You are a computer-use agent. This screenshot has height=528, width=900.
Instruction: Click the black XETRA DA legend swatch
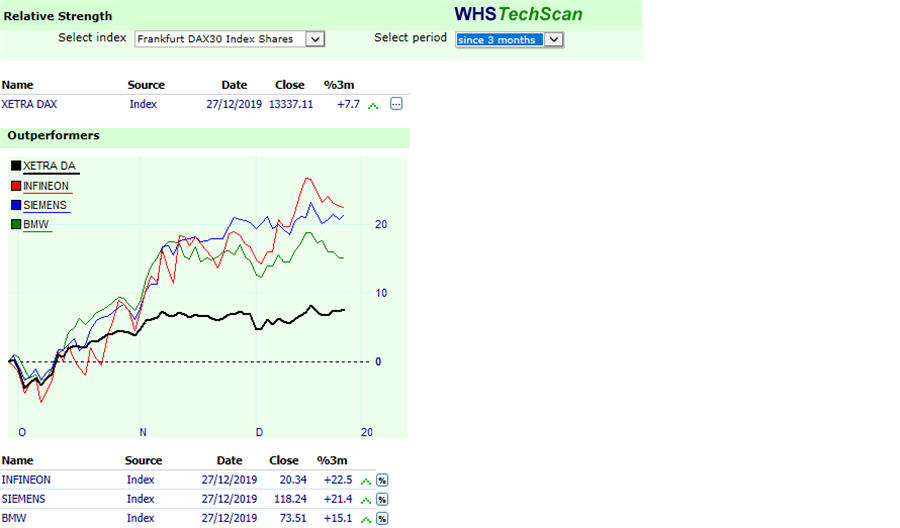click(x=16, y=166)
